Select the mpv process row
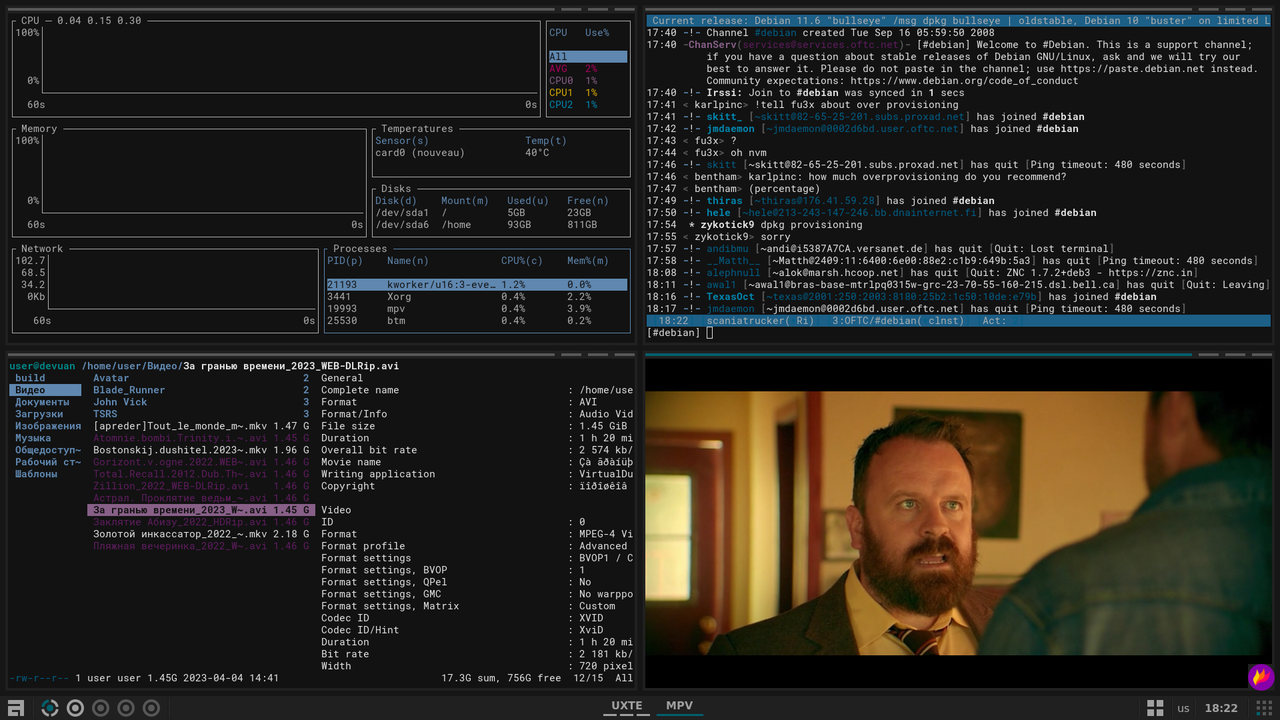Viewport: 1280px width, 720px height. [477, 309]
